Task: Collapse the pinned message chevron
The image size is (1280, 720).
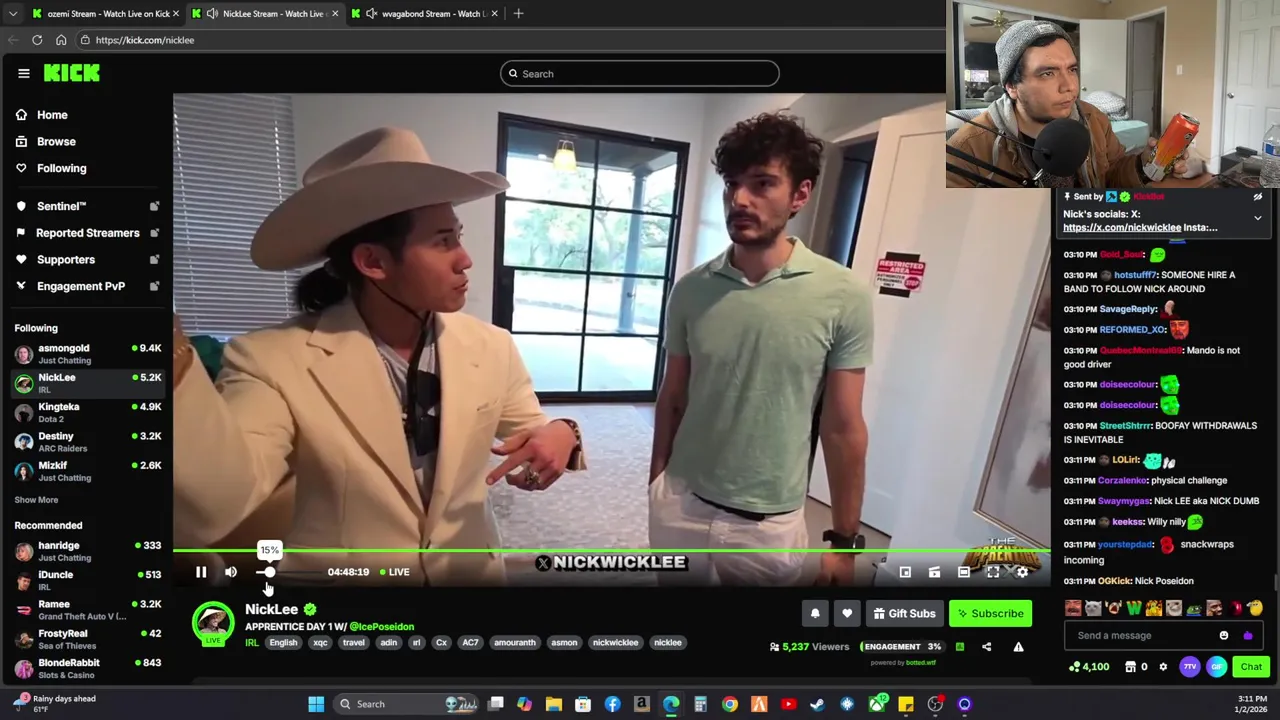Action: tap(1258, 217)
